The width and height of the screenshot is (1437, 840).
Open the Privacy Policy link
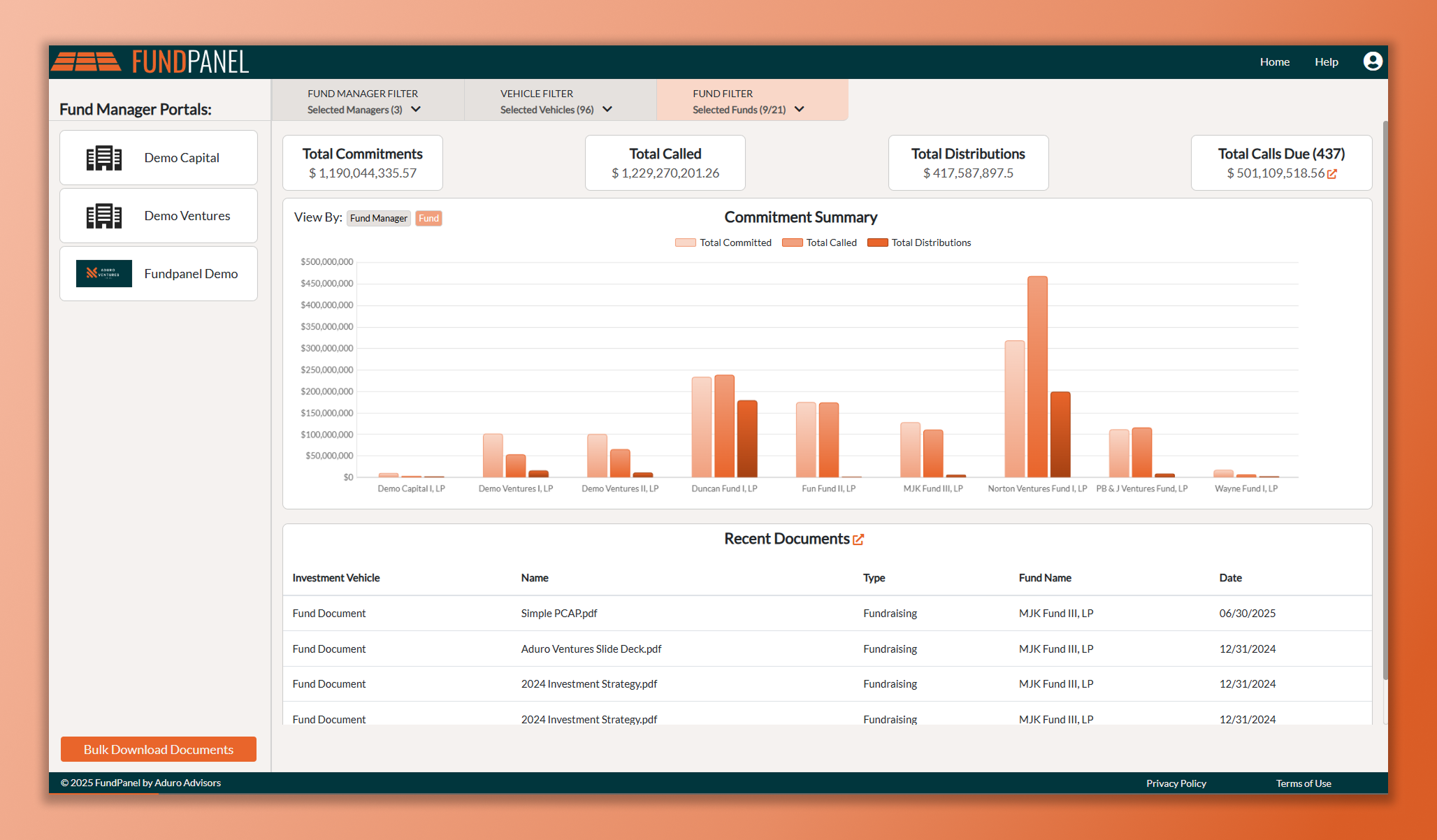coord(1176,783)
